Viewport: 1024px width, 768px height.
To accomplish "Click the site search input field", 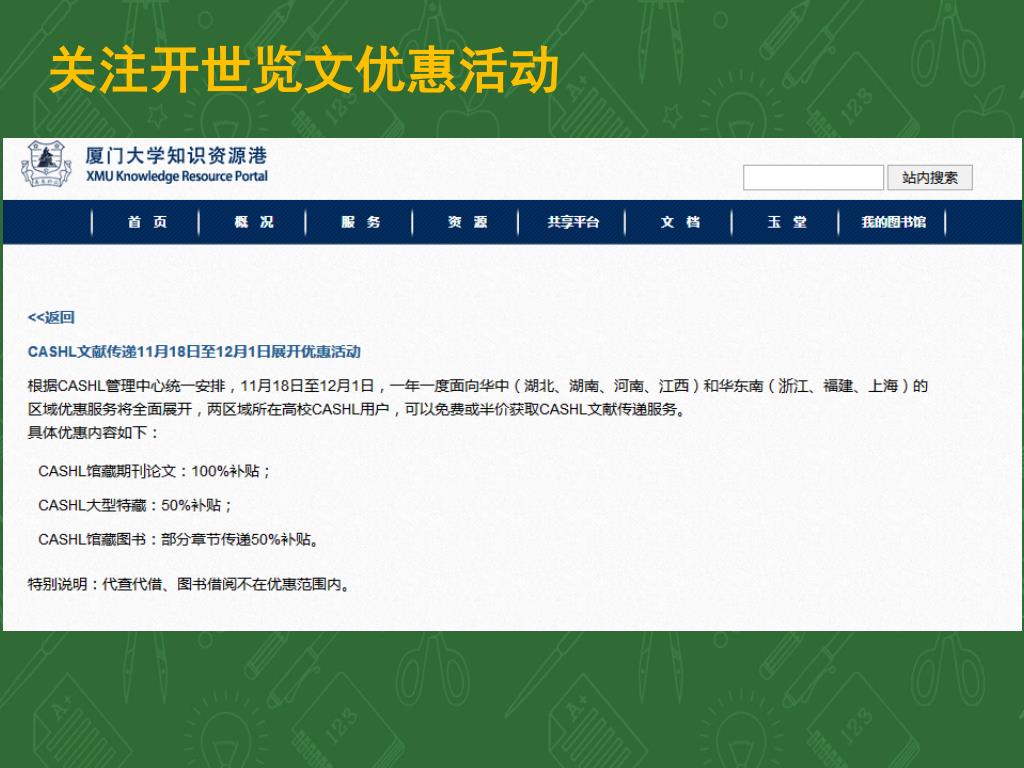I will click(813, 178).
